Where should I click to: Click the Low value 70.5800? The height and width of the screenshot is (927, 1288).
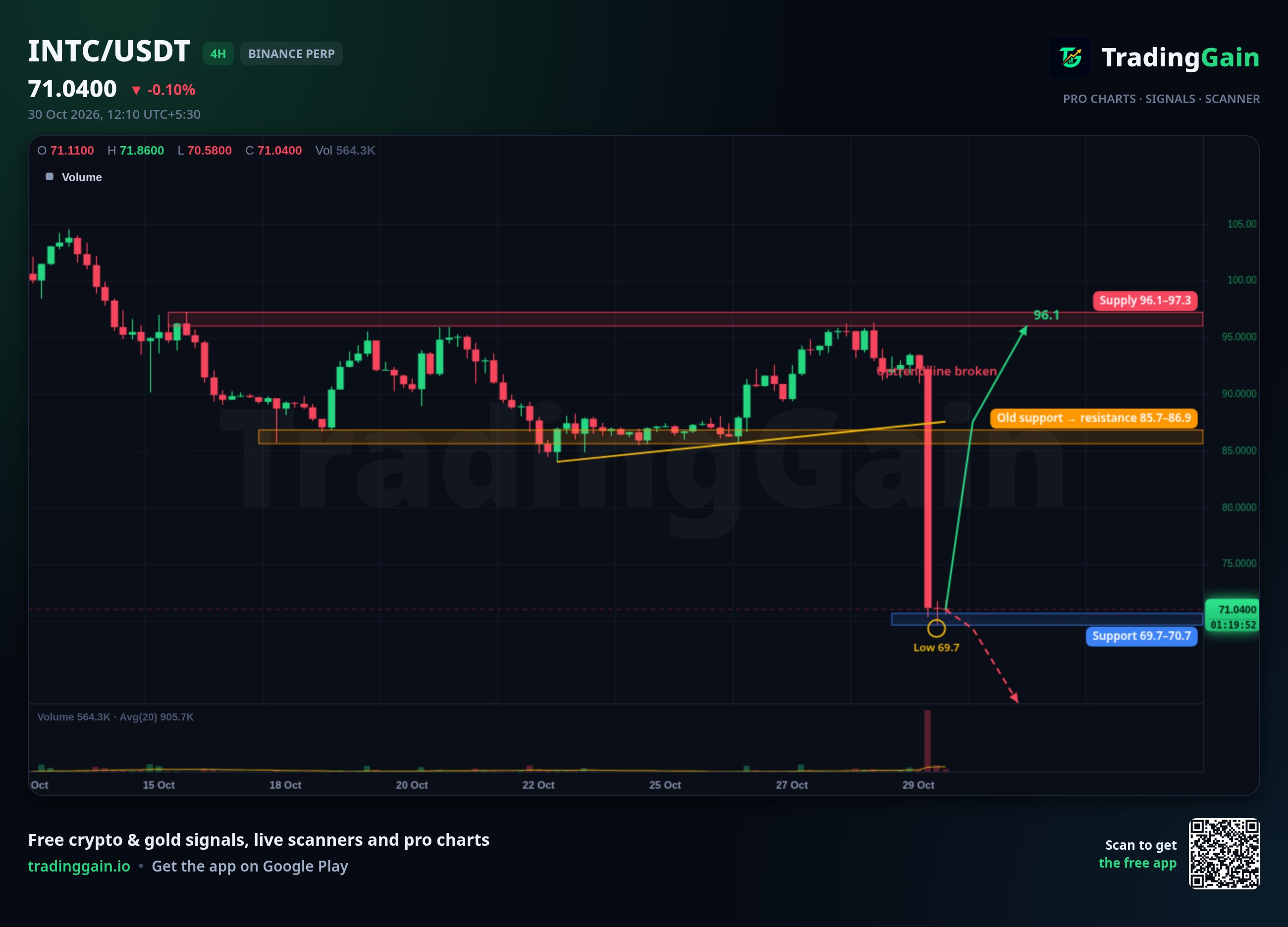(209, 151)
